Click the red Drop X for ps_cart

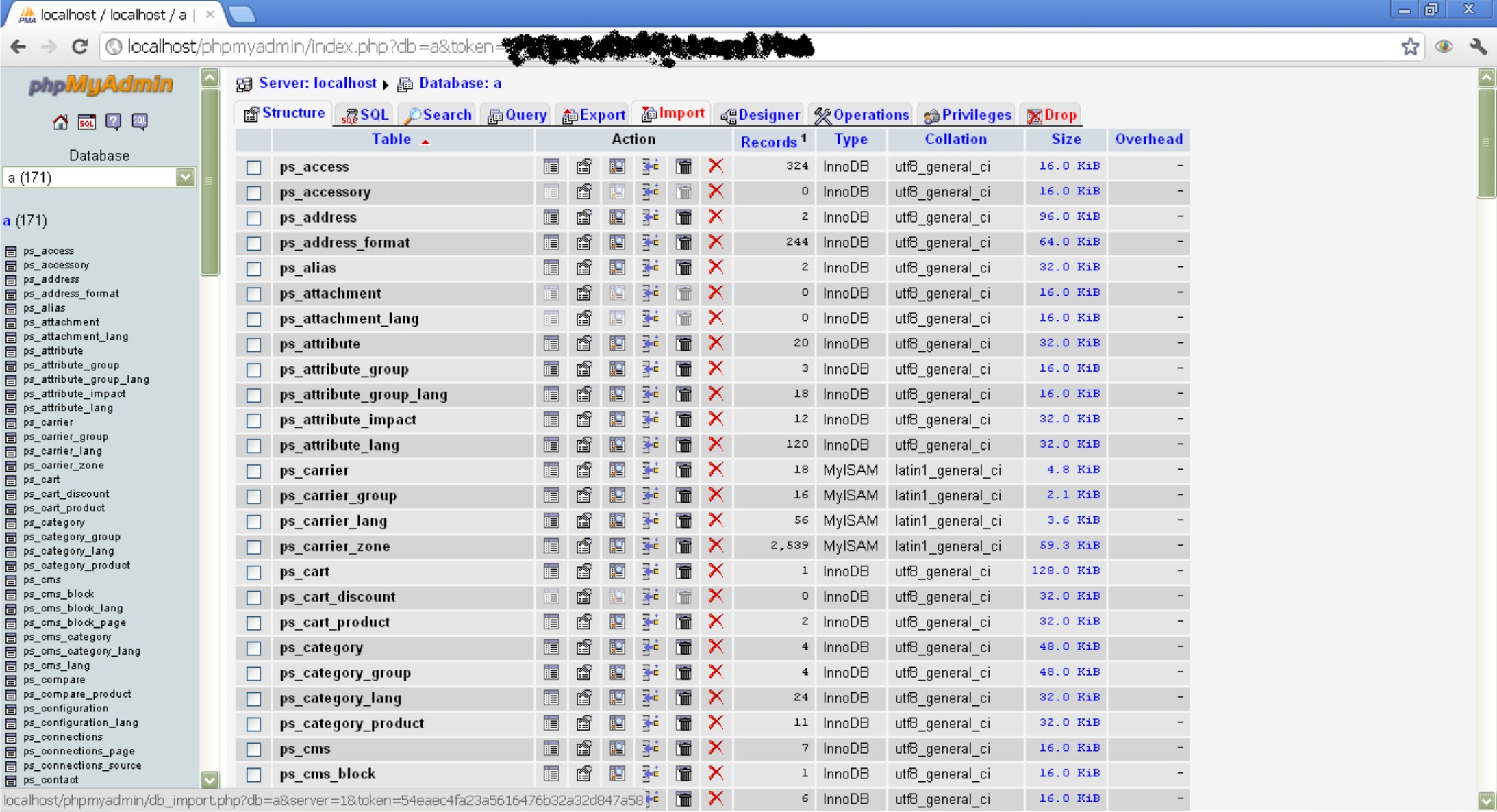[x=716, y=571]
